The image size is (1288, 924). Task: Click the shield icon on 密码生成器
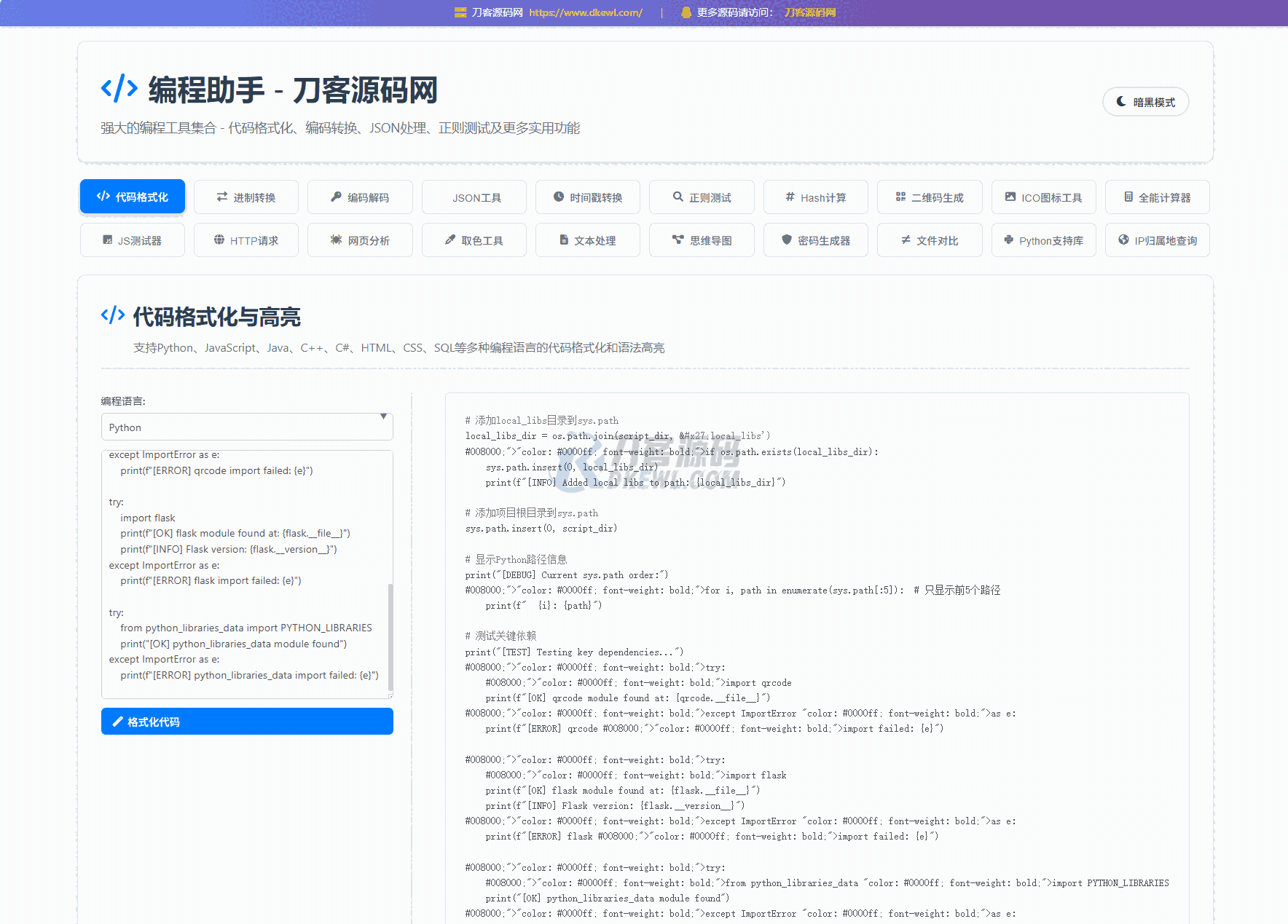tap(786, 240)
